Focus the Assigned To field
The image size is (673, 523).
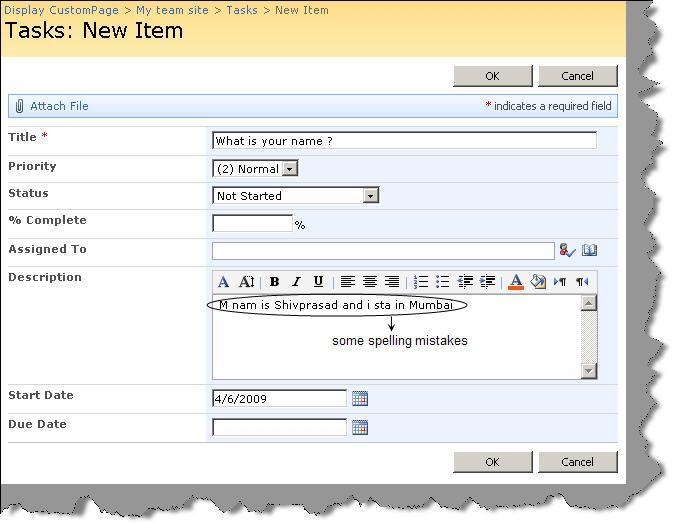pos(383,251)
